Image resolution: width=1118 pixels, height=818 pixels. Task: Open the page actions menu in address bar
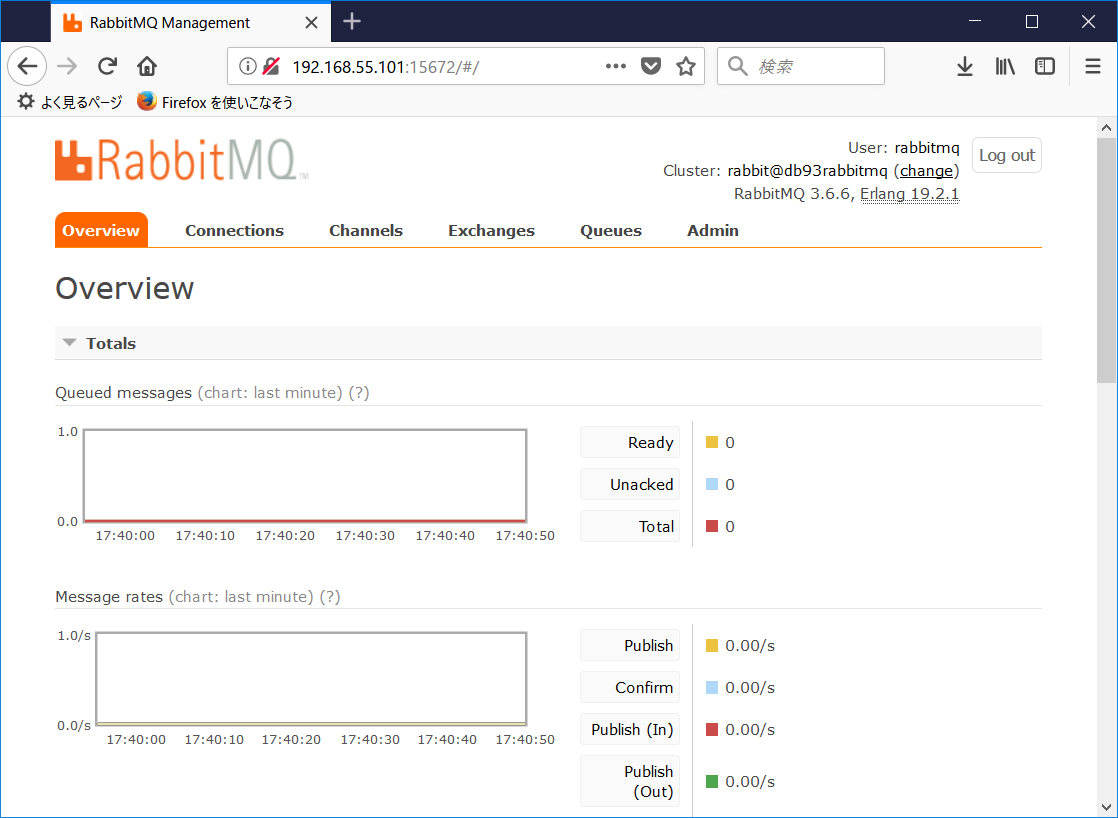(614, 66)
